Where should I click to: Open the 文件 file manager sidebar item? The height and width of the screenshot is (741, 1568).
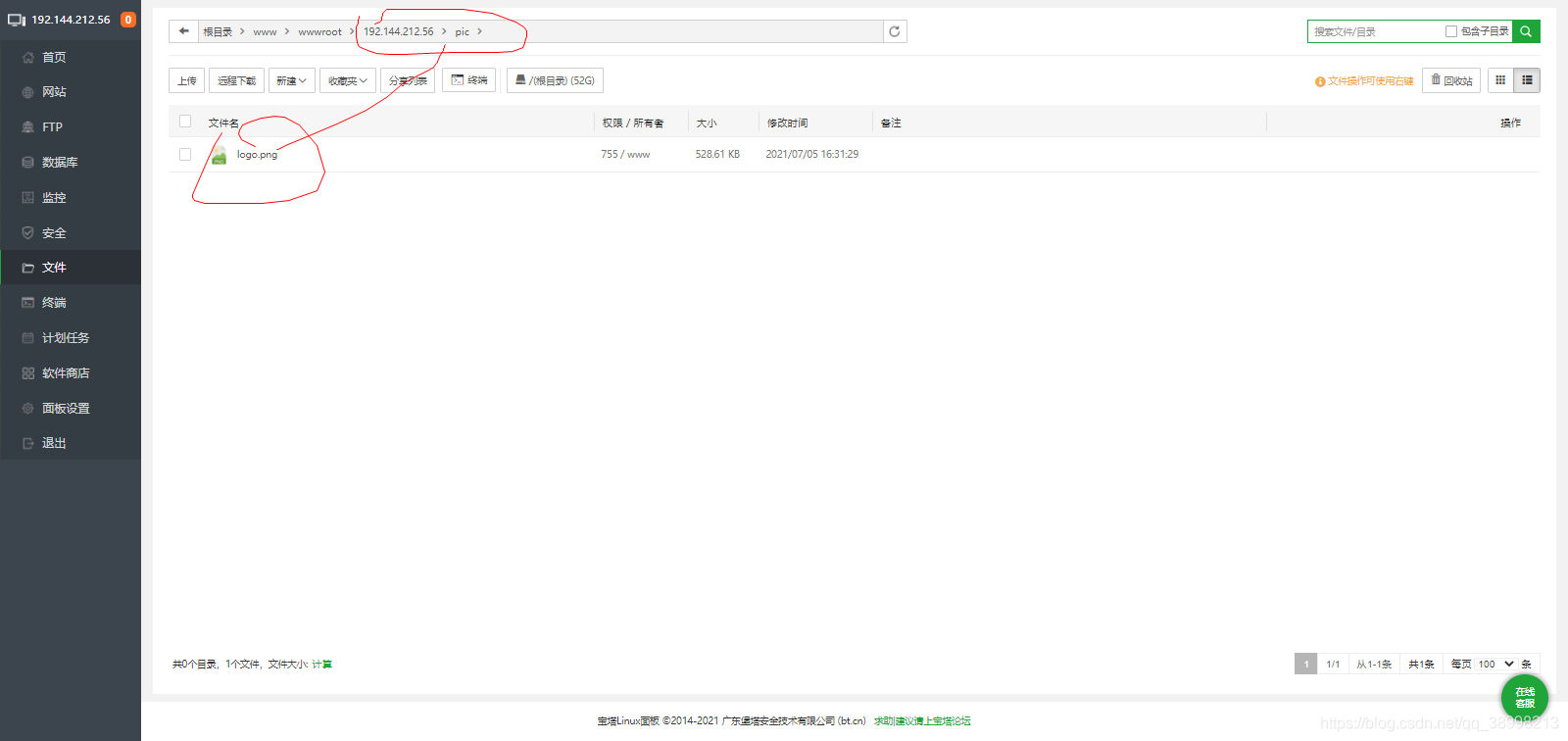pyautogui.click(x=71, y=268)
